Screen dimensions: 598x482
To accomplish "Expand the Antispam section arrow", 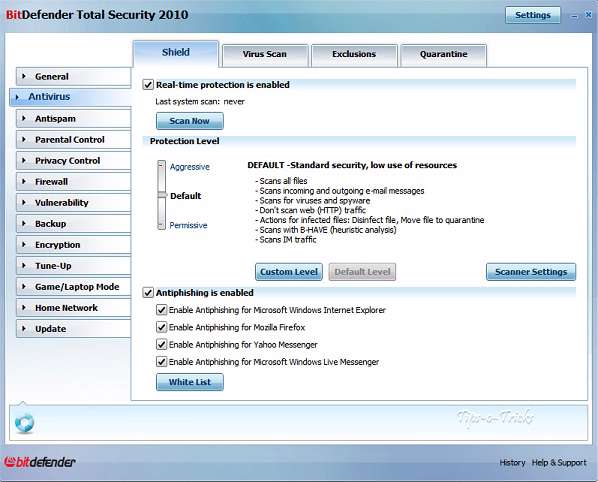I will pos(24,119).
